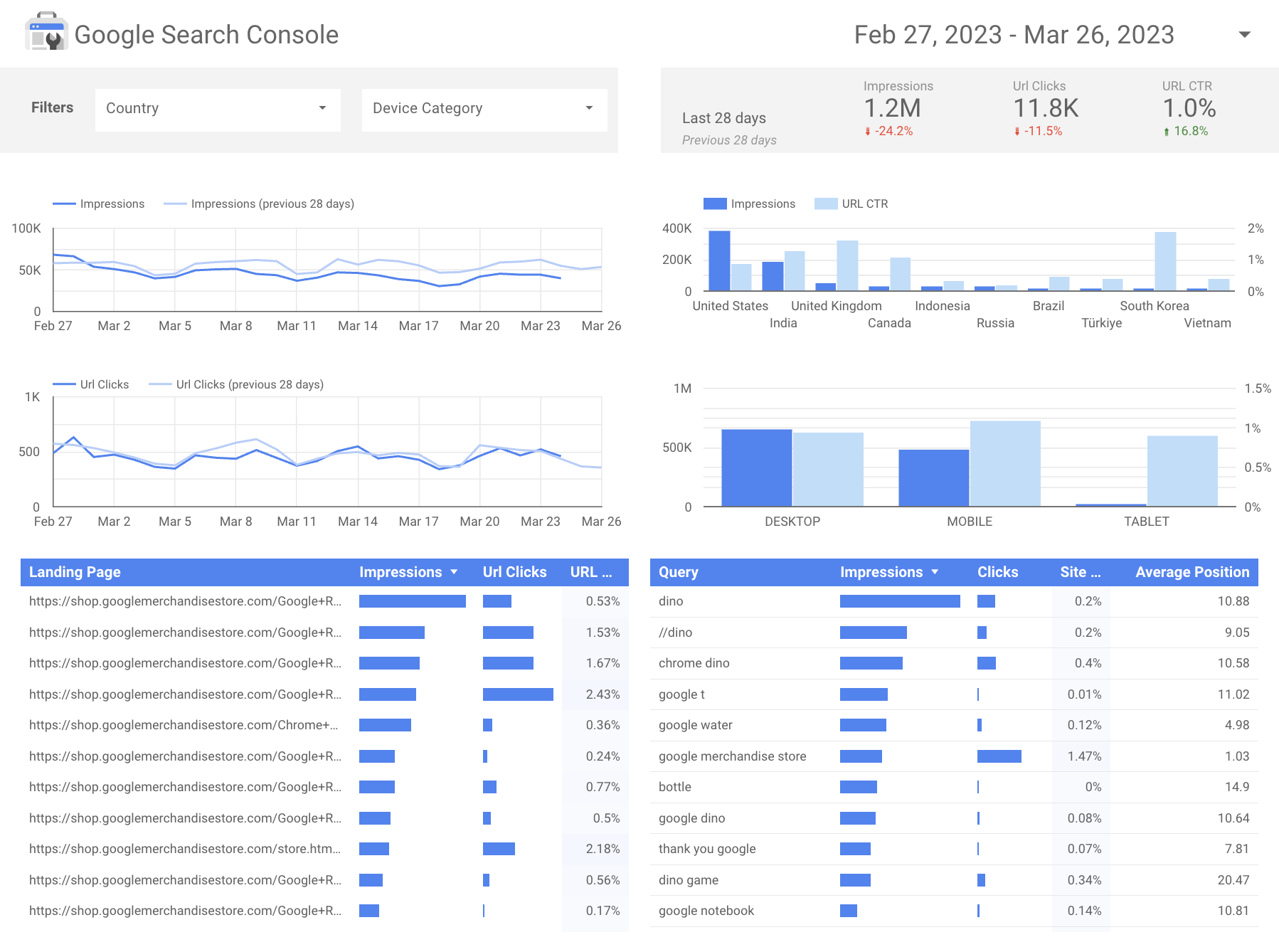This screenshot has height=952, width=1279.
Task: Click the Url Clicks (previous 28 days) legend entry
Action: coord(236,384)
